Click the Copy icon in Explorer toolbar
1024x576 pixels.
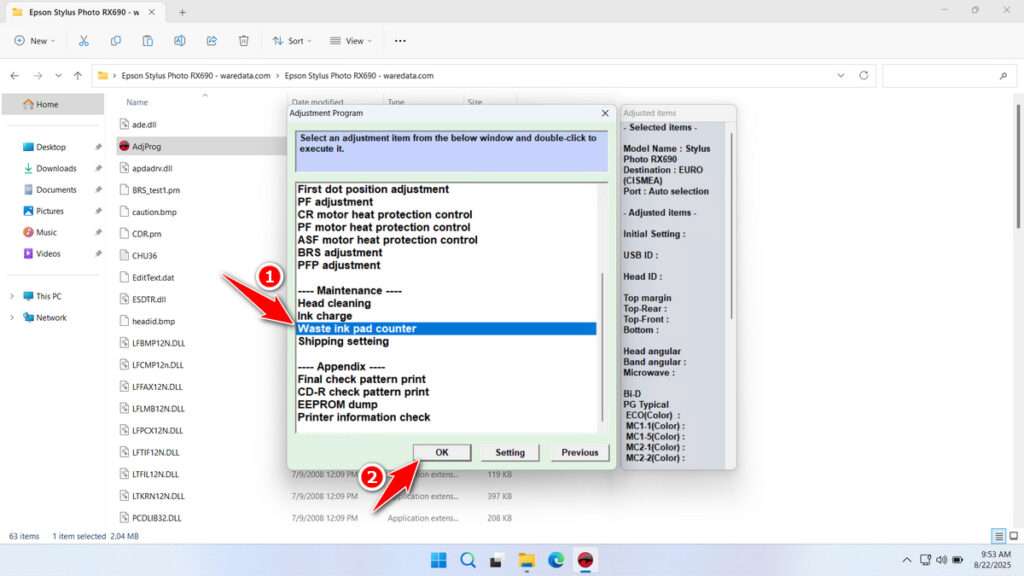pos(116,40)
